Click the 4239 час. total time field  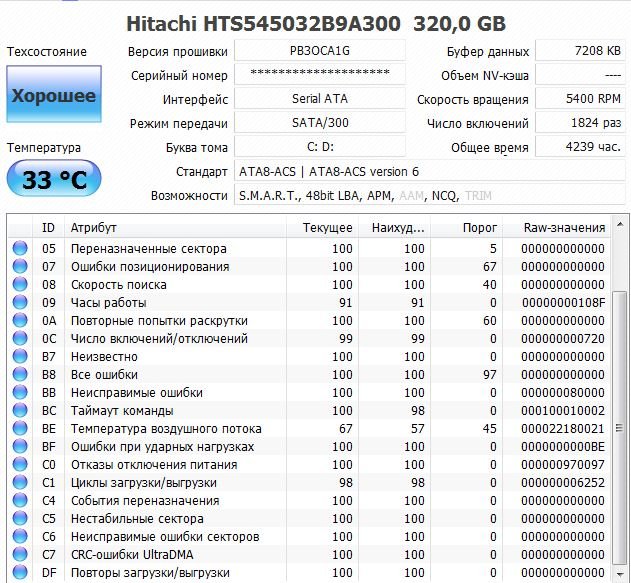(580, 147)
